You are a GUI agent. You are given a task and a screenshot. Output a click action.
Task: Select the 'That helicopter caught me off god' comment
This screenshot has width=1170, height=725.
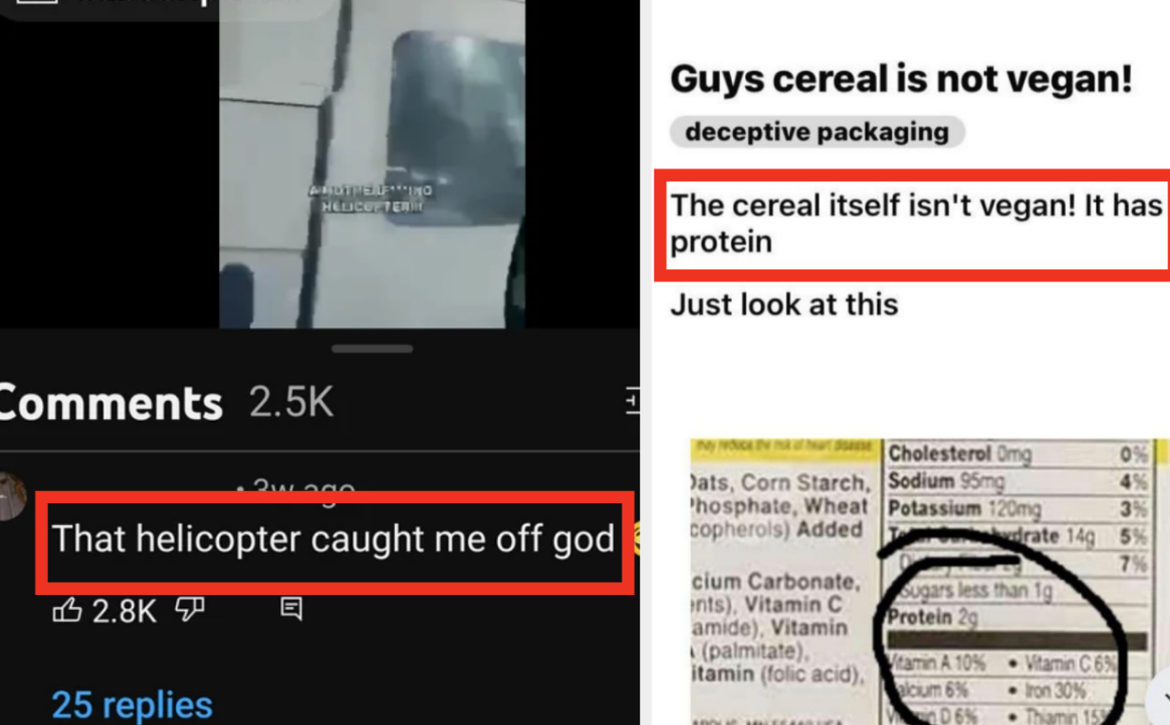pos(333,539)
